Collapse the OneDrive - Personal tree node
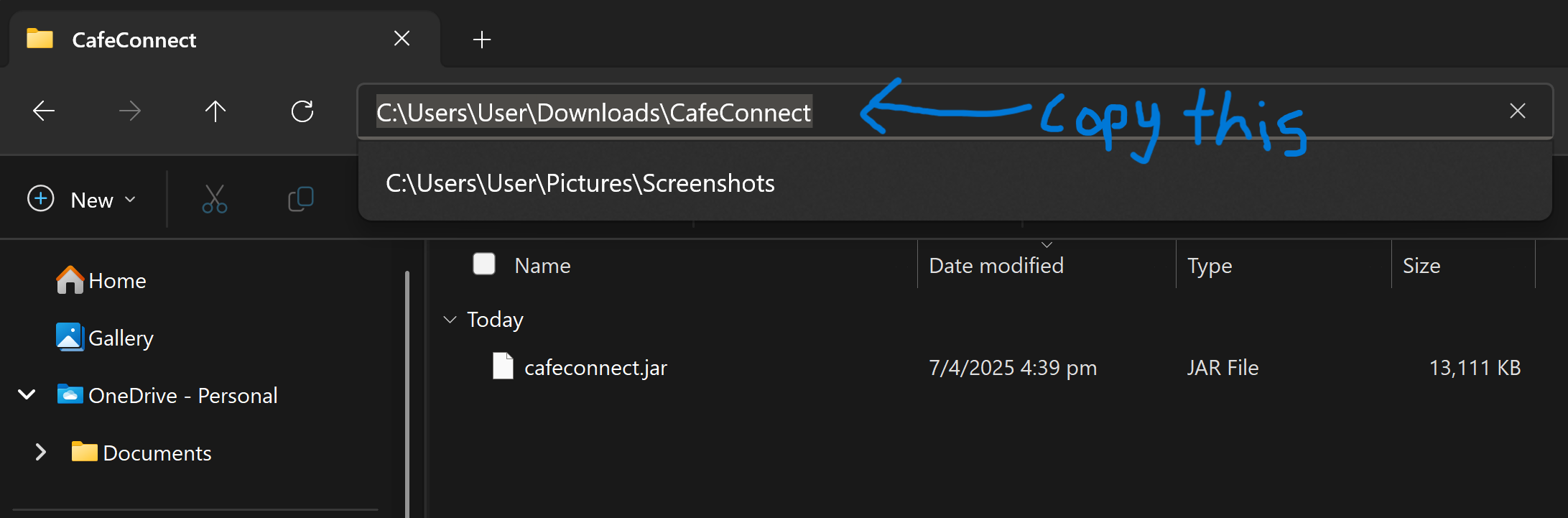Viewport: 1568px width, 518px height. pyautogui.click(x=27, y=394)
